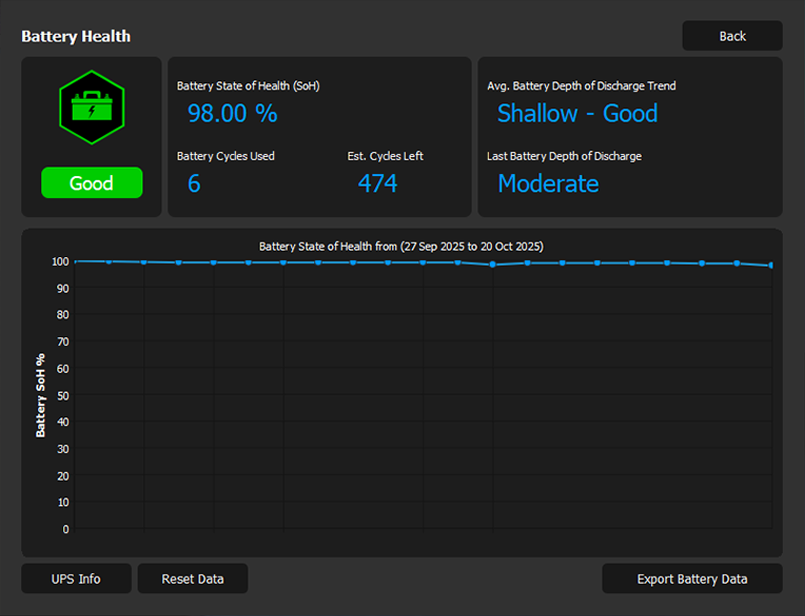Click the first data point on the SoH chart

tap(75, 261)
